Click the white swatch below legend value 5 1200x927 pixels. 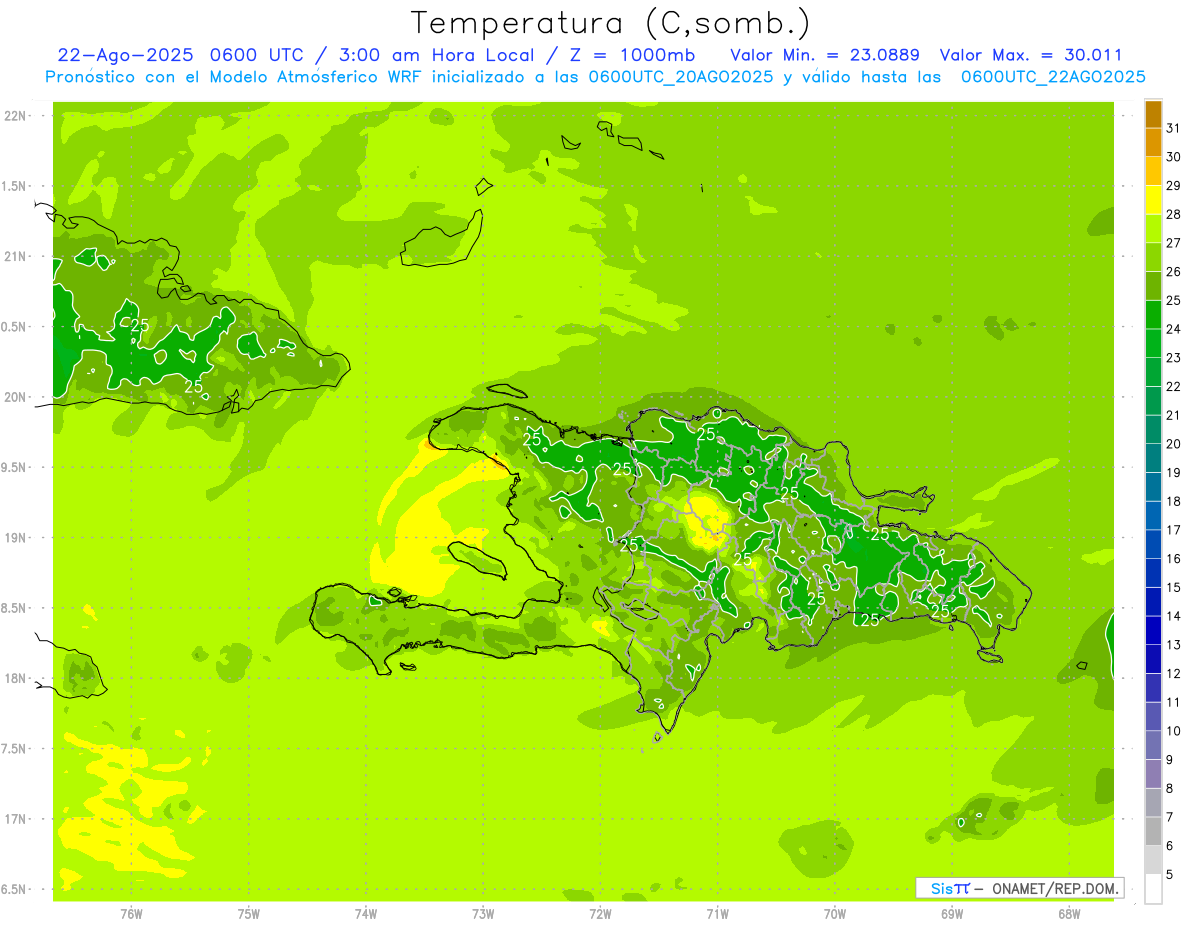(x=1153, y=889)
